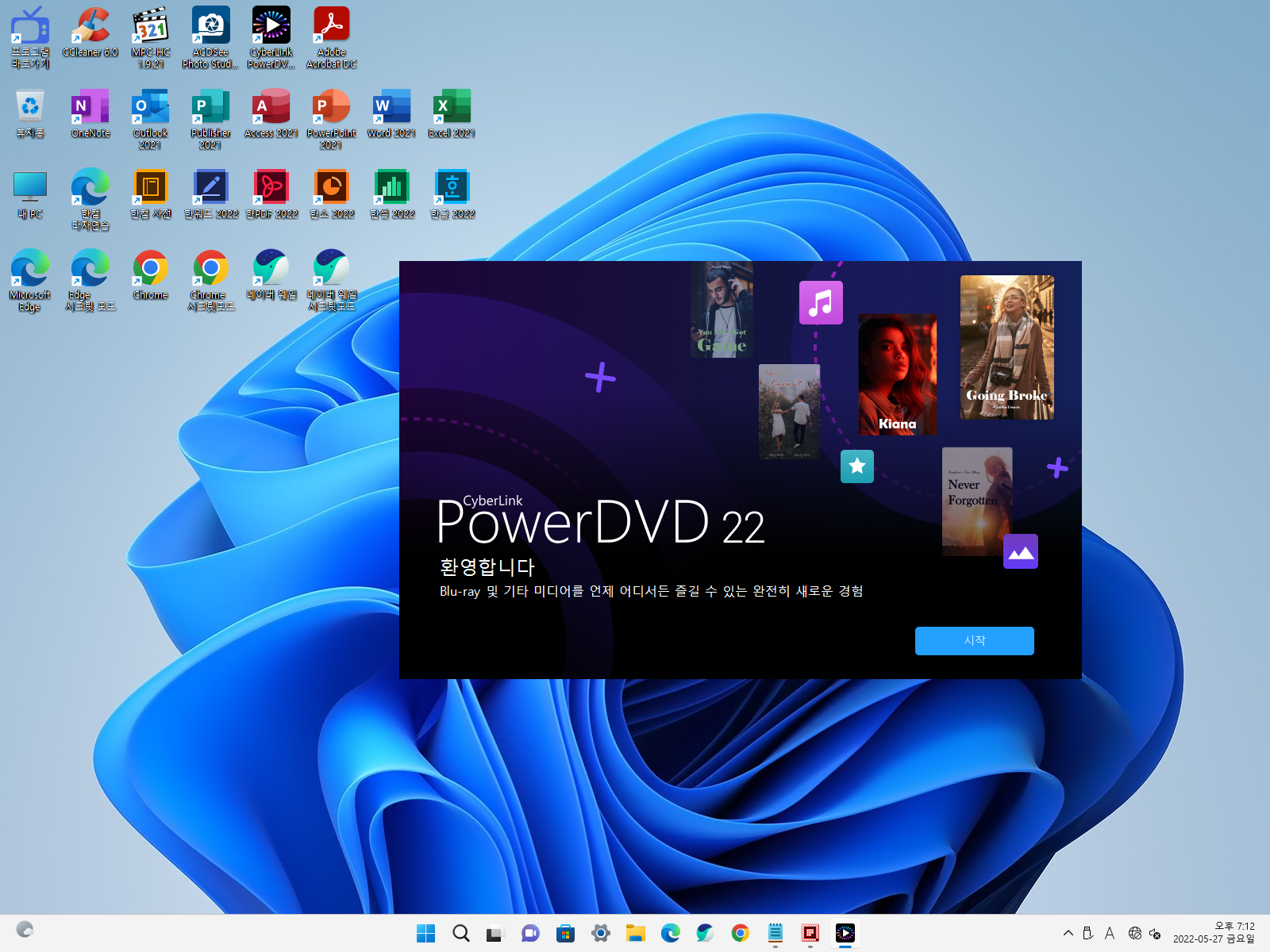
Task: Open Publisher 2021 shortcut
Action: click(x=210, y=119)
